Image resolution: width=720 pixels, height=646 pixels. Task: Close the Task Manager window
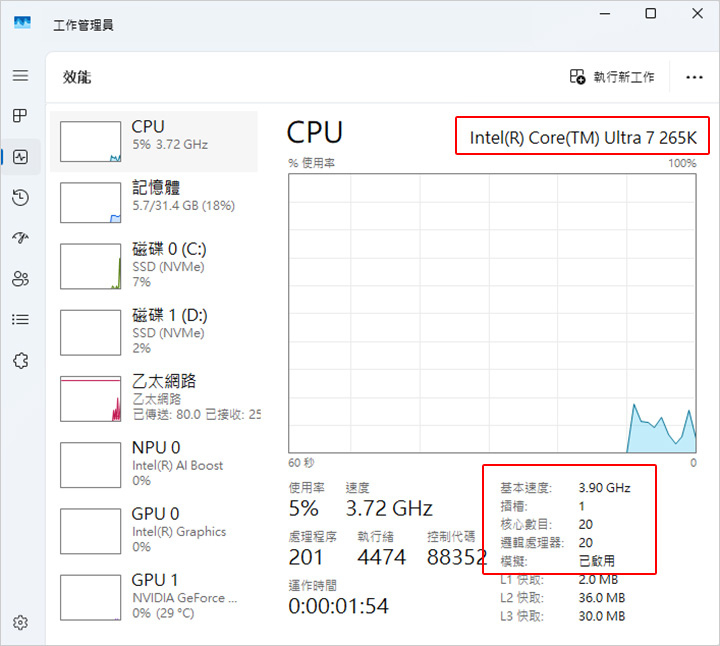coord(697,14)
